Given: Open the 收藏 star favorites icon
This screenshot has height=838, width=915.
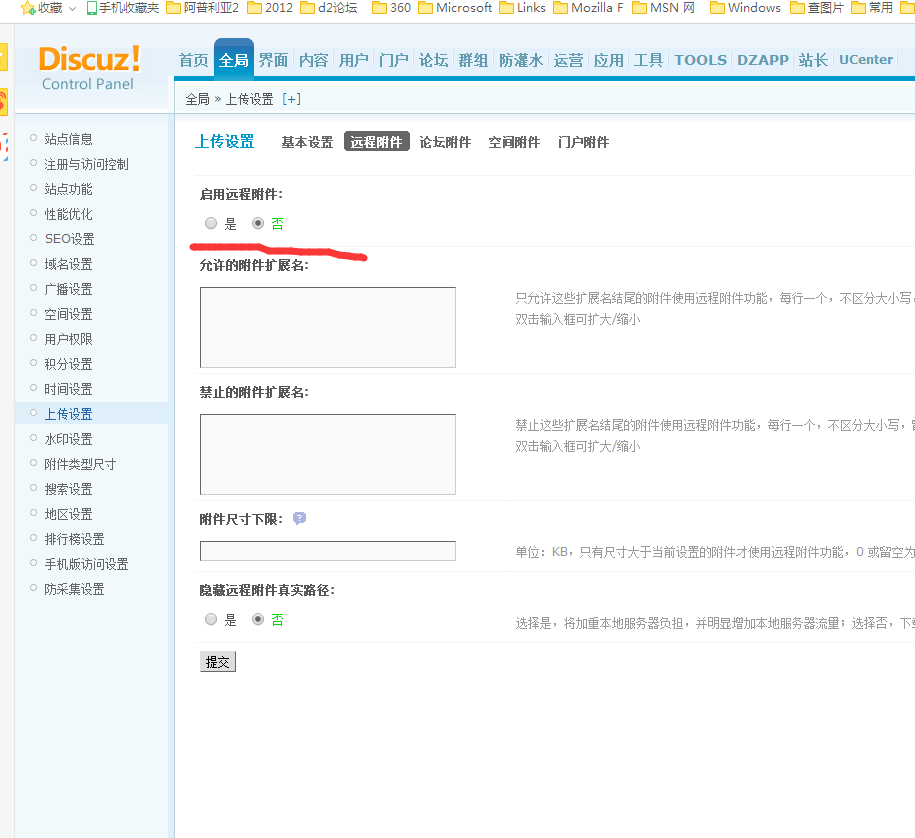Looking at the screenshot, I should [x=27, y=8].
